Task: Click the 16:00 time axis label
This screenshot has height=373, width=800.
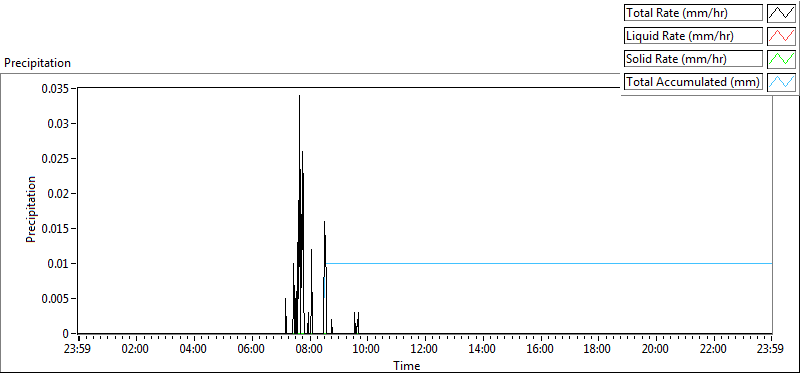Action: pyautogui.click(x=540, y=350)
